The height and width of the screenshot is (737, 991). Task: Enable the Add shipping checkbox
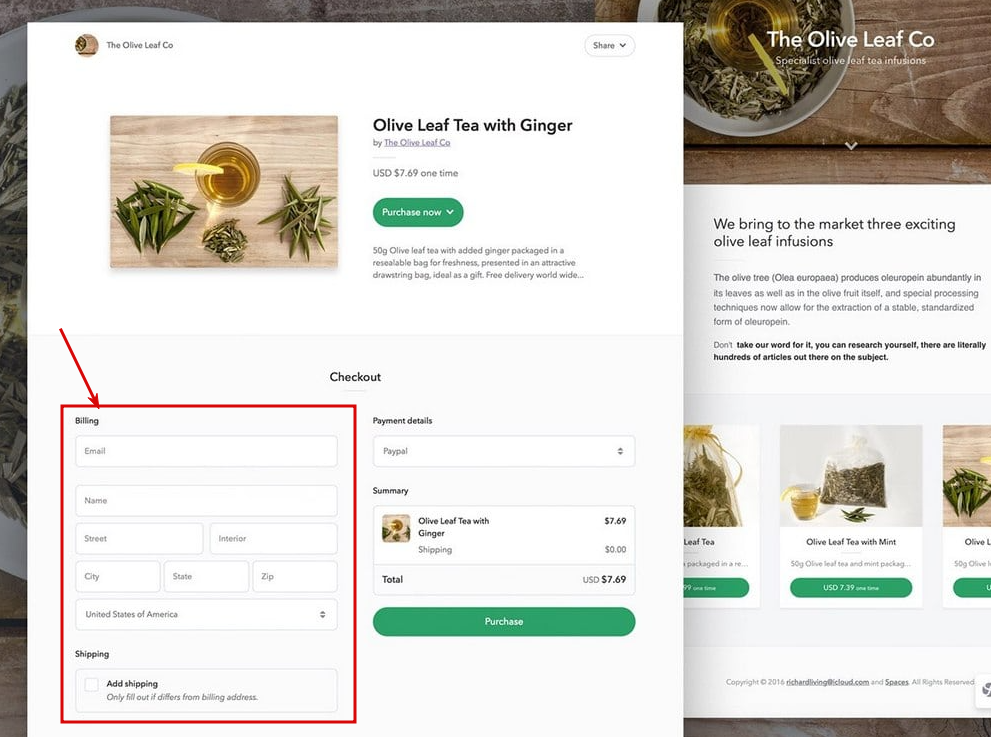[91, 684]
